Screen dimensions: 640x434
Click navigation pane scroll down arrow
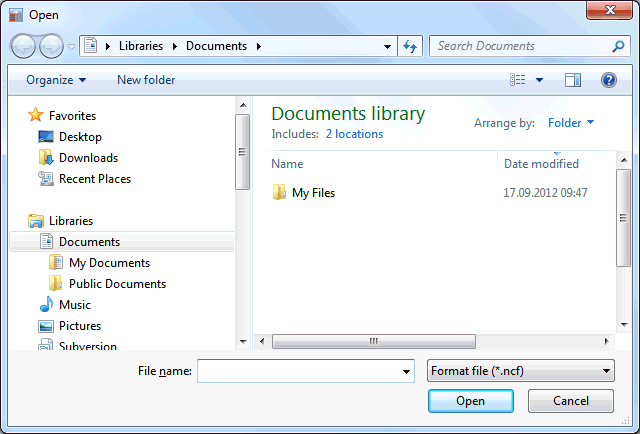(243, 342)
